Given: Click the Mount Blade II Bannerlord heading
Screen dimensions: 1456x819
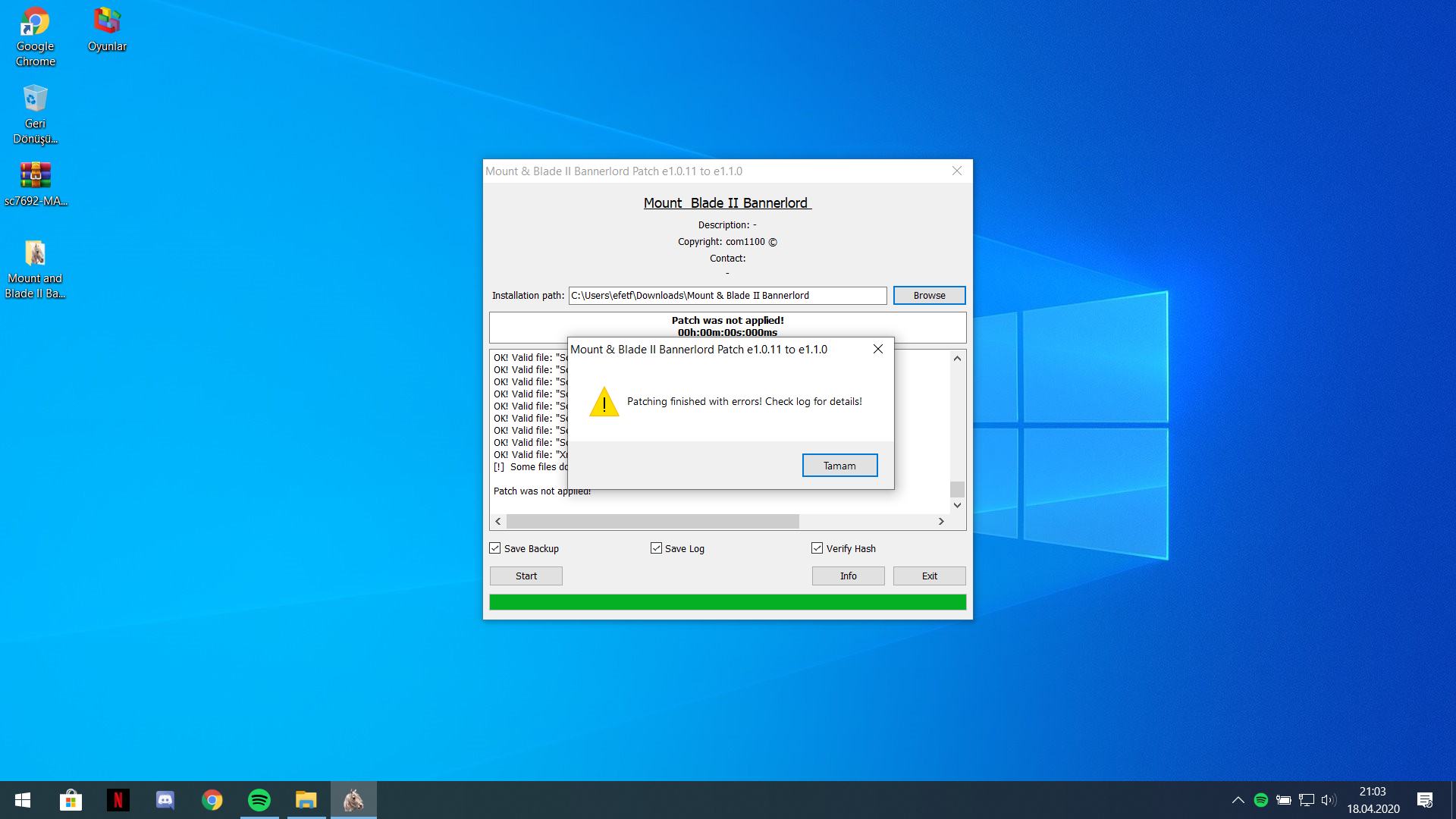Looking at the screenshot, I should tap(727, 203).
